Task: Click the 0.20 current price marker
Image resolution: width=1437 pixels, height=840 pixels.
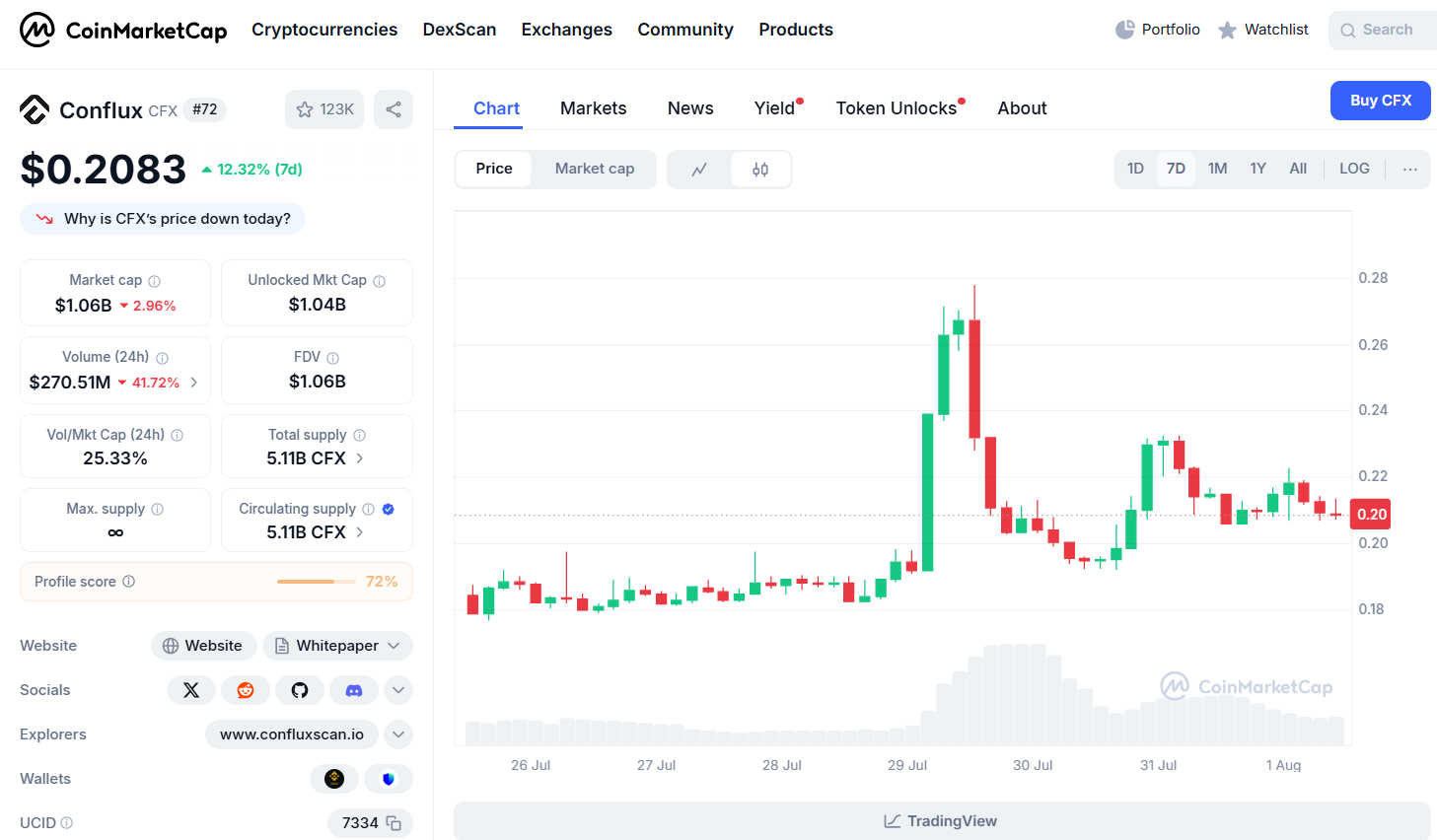Action: click(1371, 515)
